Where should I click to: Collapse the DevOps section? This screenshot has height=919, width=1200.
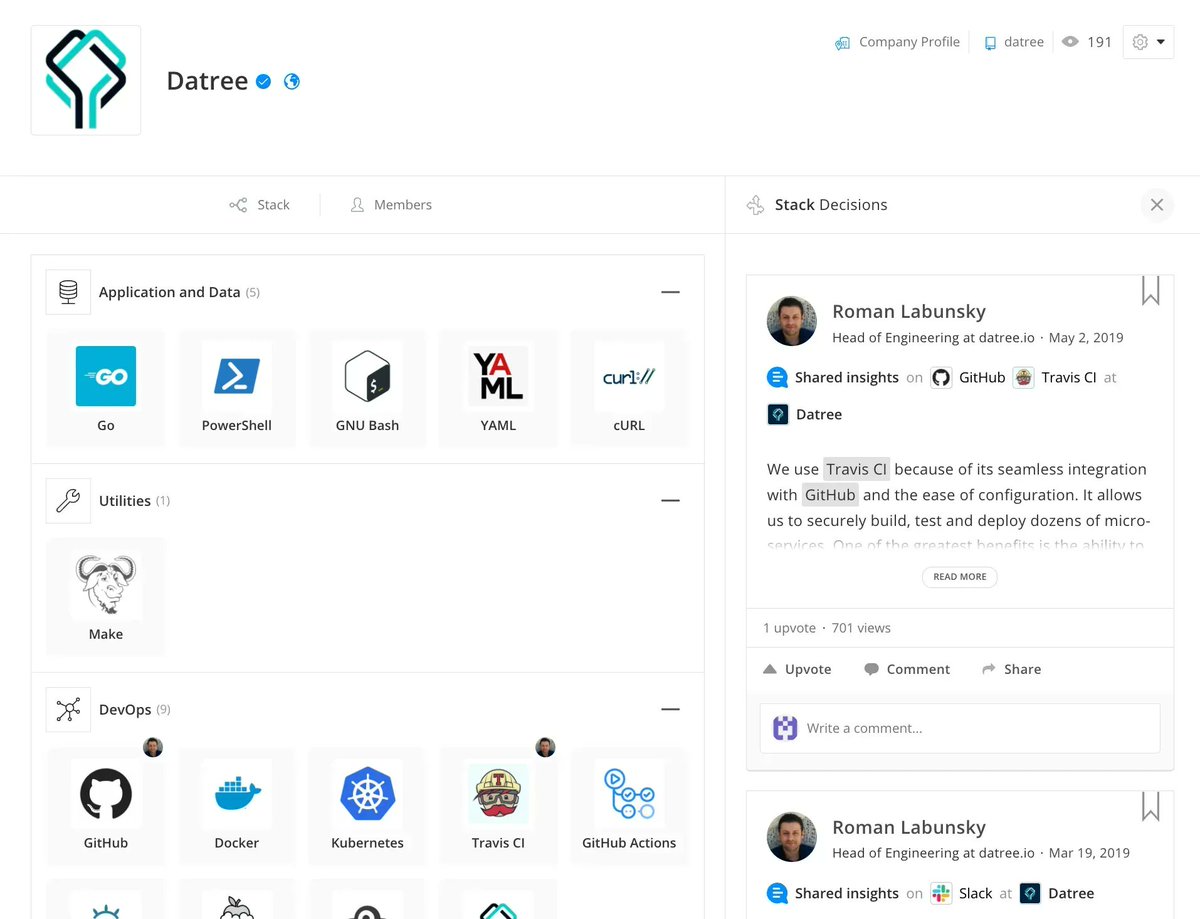click(670, 709)
